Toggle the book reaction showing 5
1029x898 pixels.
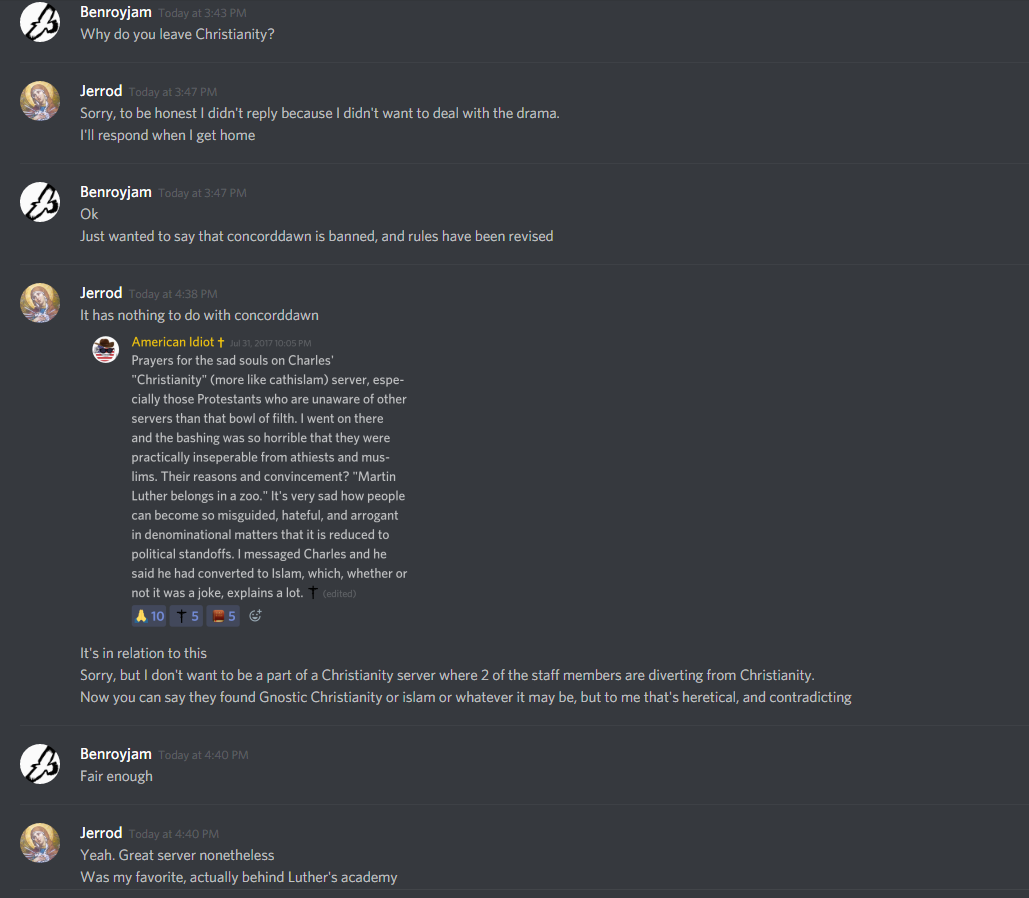(223, 616)
